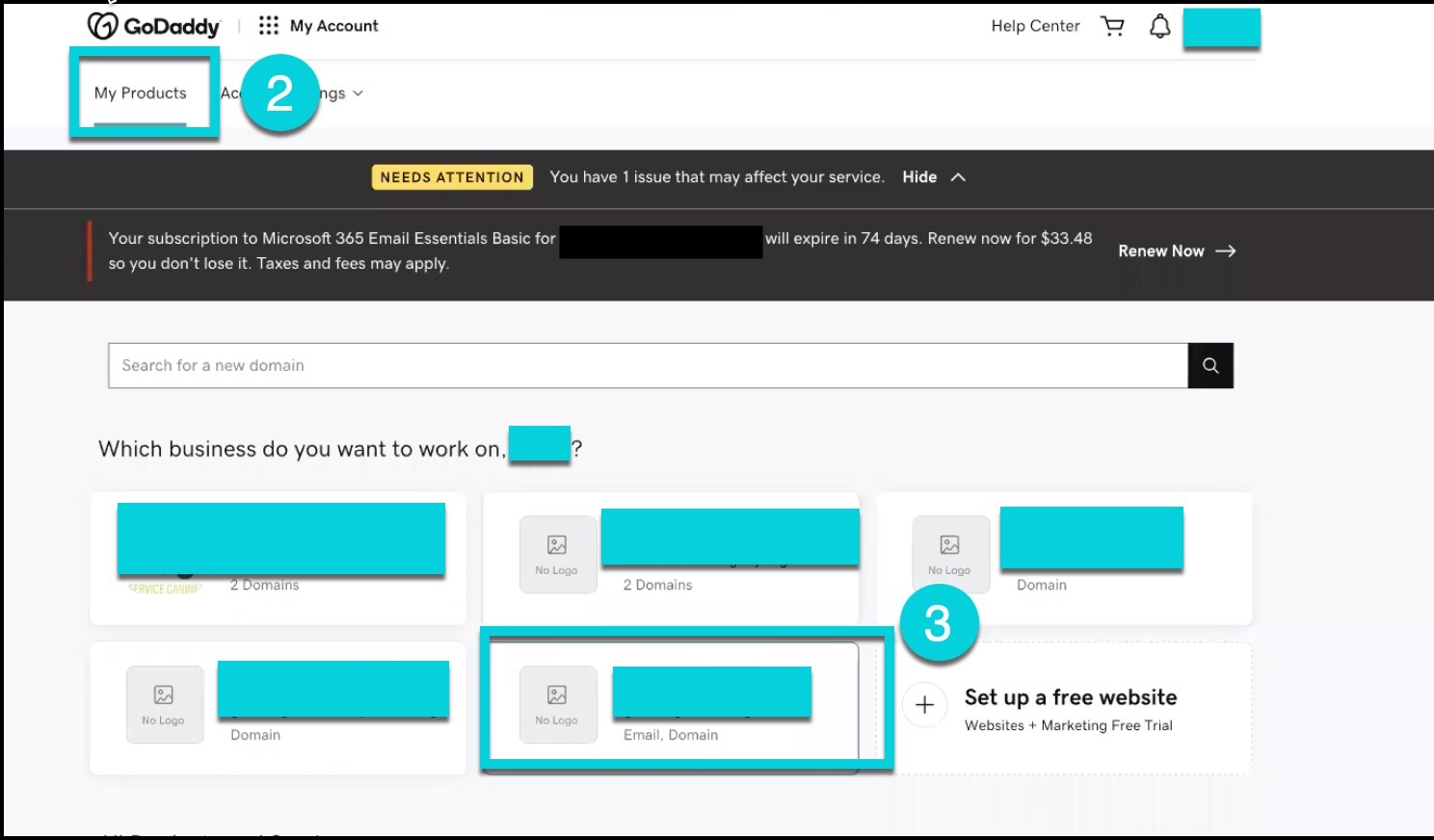Open the Help Center link

(x=1035, y=26)
